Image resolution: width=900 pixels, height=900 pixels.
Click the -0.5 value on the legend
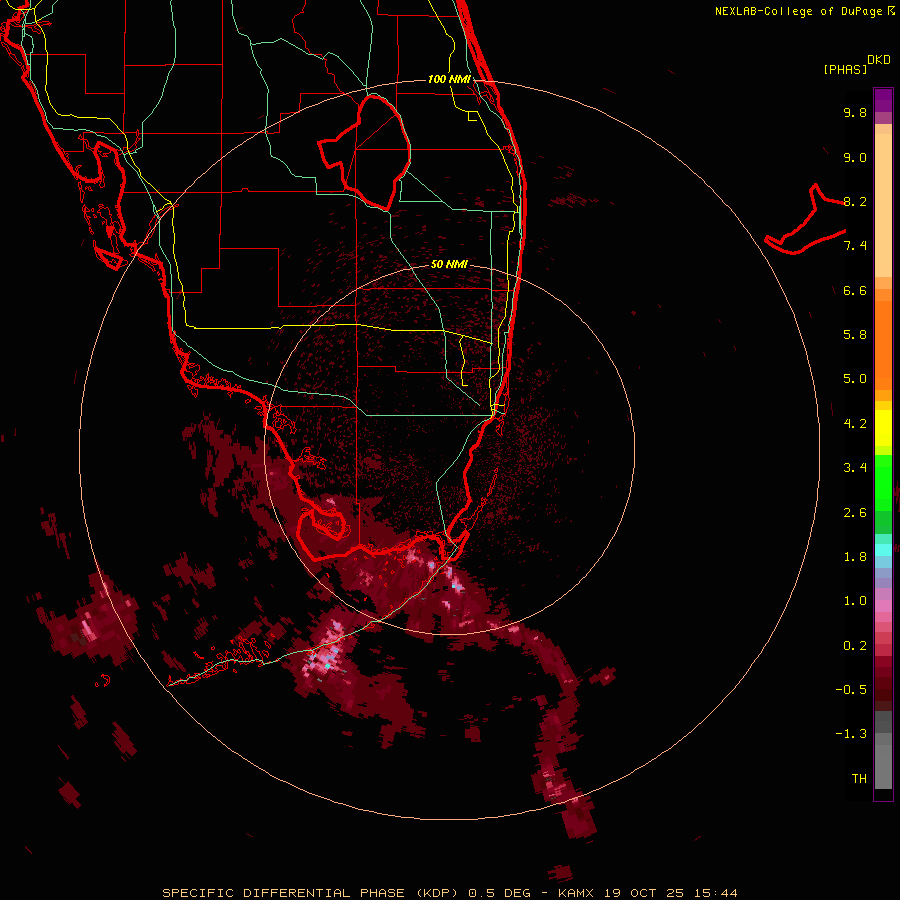[x=851, y=690]
